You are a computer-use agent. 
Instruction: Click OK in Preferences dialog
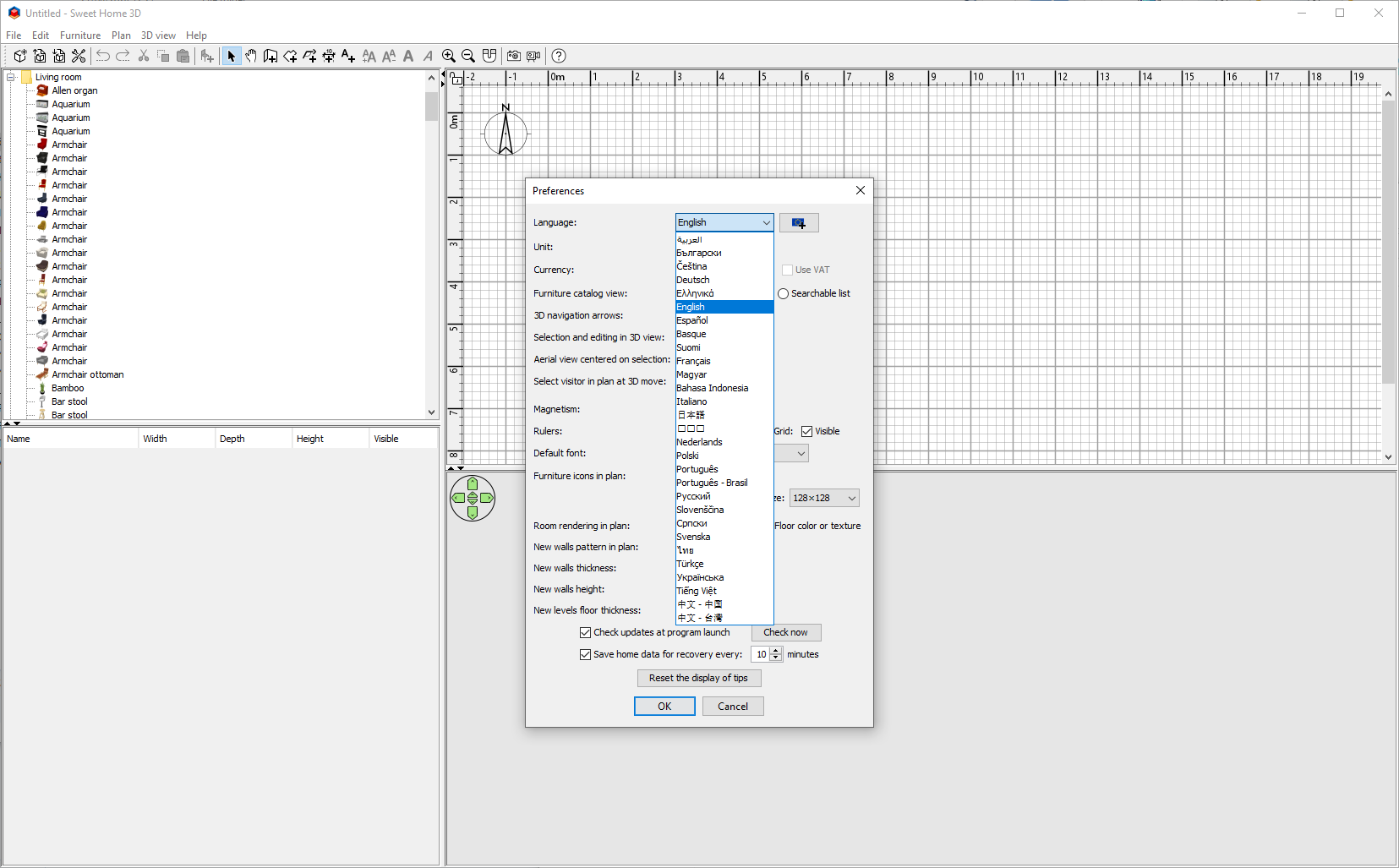click(664, 707)
